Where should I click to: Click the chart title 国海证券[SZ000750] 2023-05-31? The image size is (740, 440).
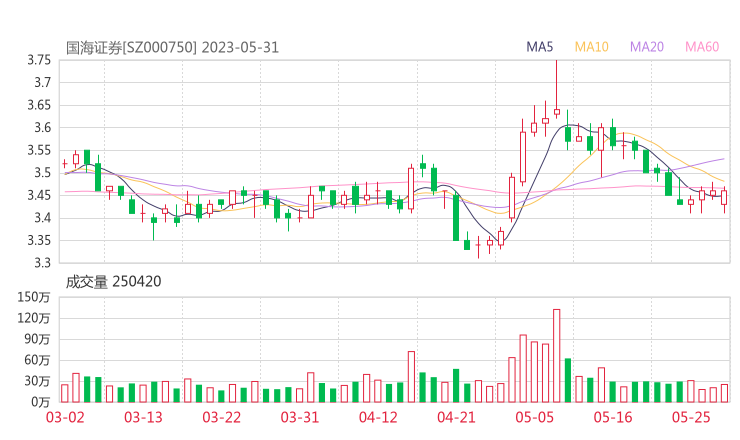pos(172,48)
